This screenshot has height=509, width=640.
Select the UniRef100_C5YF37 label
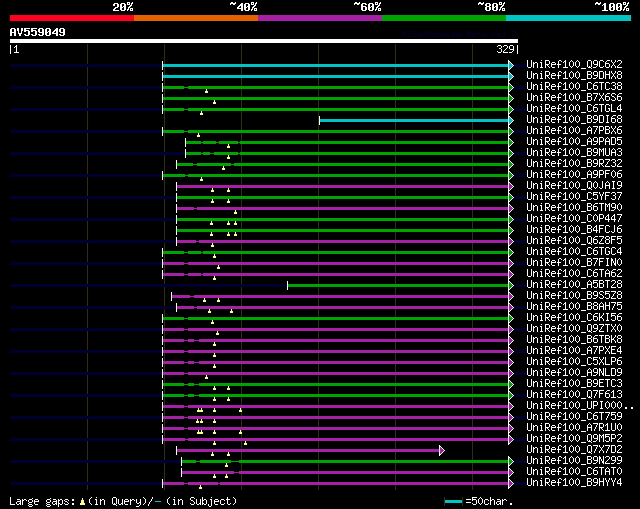574,197
